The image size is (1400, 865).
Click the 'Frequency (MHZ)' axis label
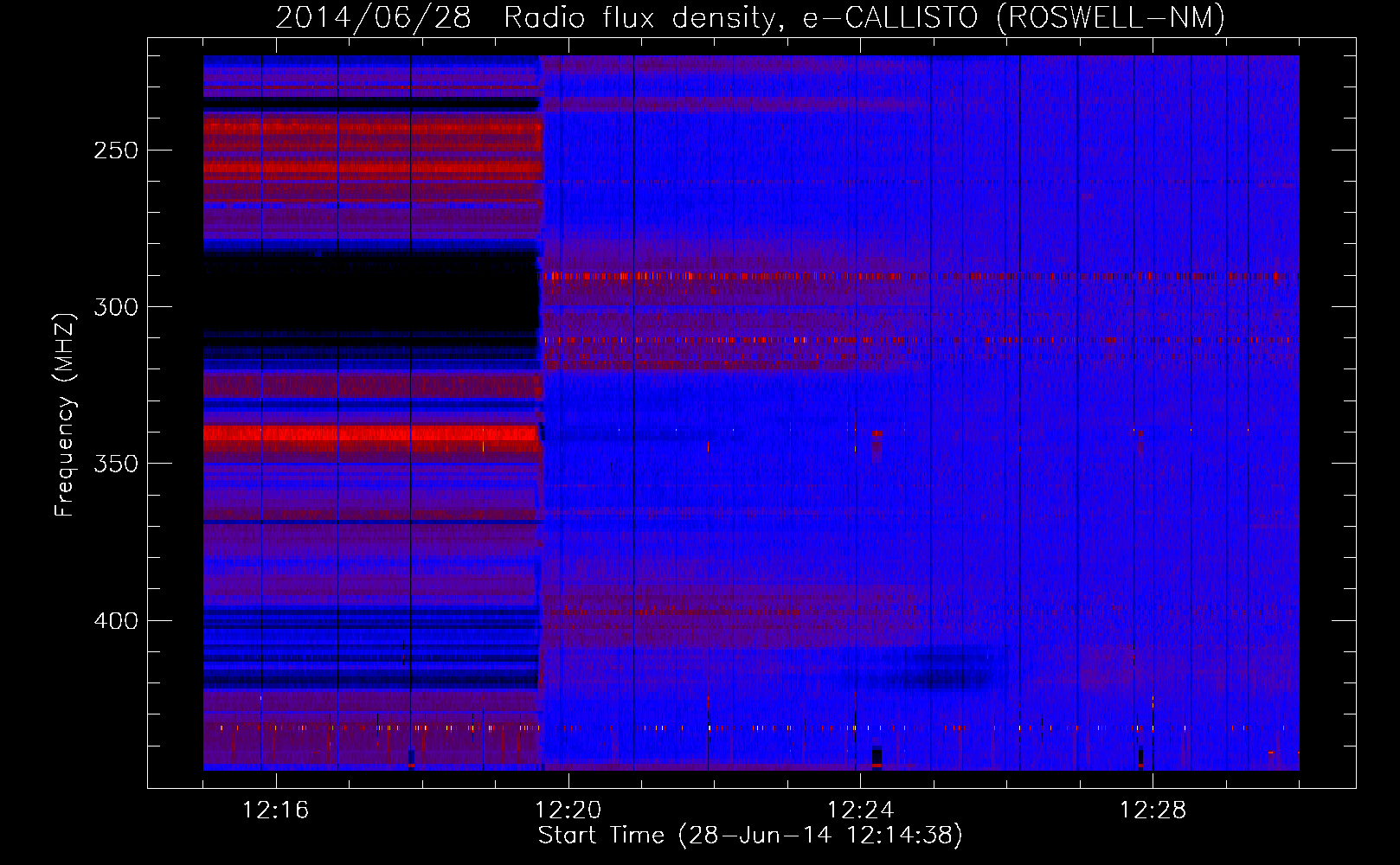(65, 415)
